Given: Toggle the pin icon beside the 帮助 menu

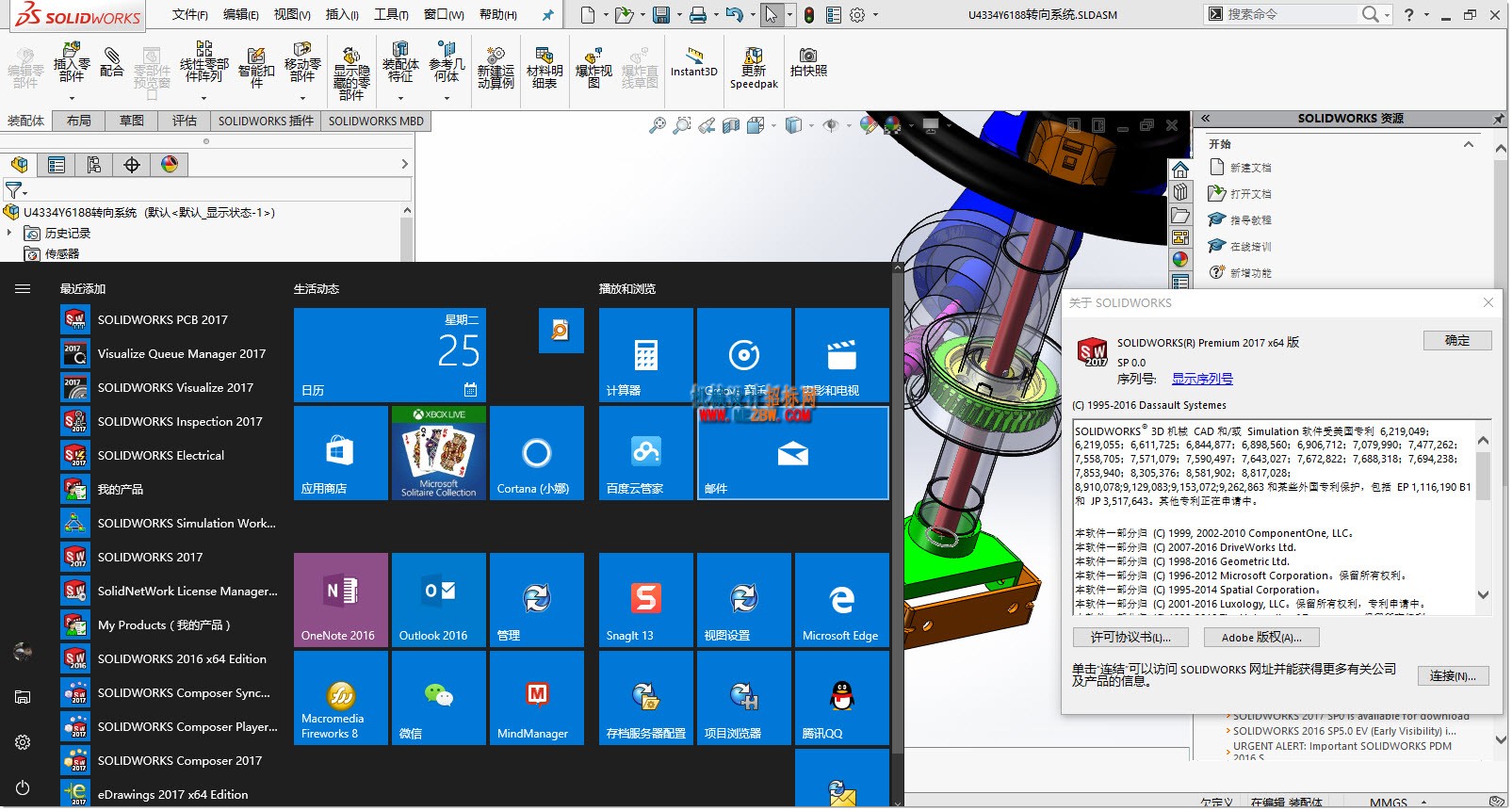Looking at the screenshot, I should tap(547, 15).
